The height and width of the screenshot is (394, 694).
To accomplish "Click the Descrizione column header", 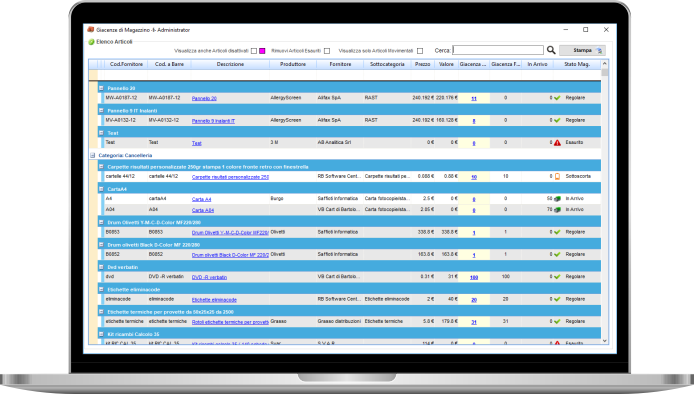I will [x=230, y=64].
